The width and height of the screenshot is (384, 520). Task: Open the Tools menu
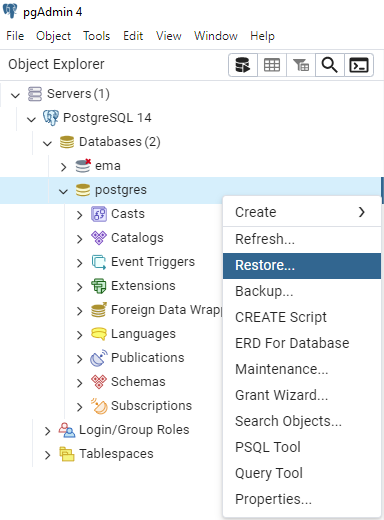[x=96, y=36]
